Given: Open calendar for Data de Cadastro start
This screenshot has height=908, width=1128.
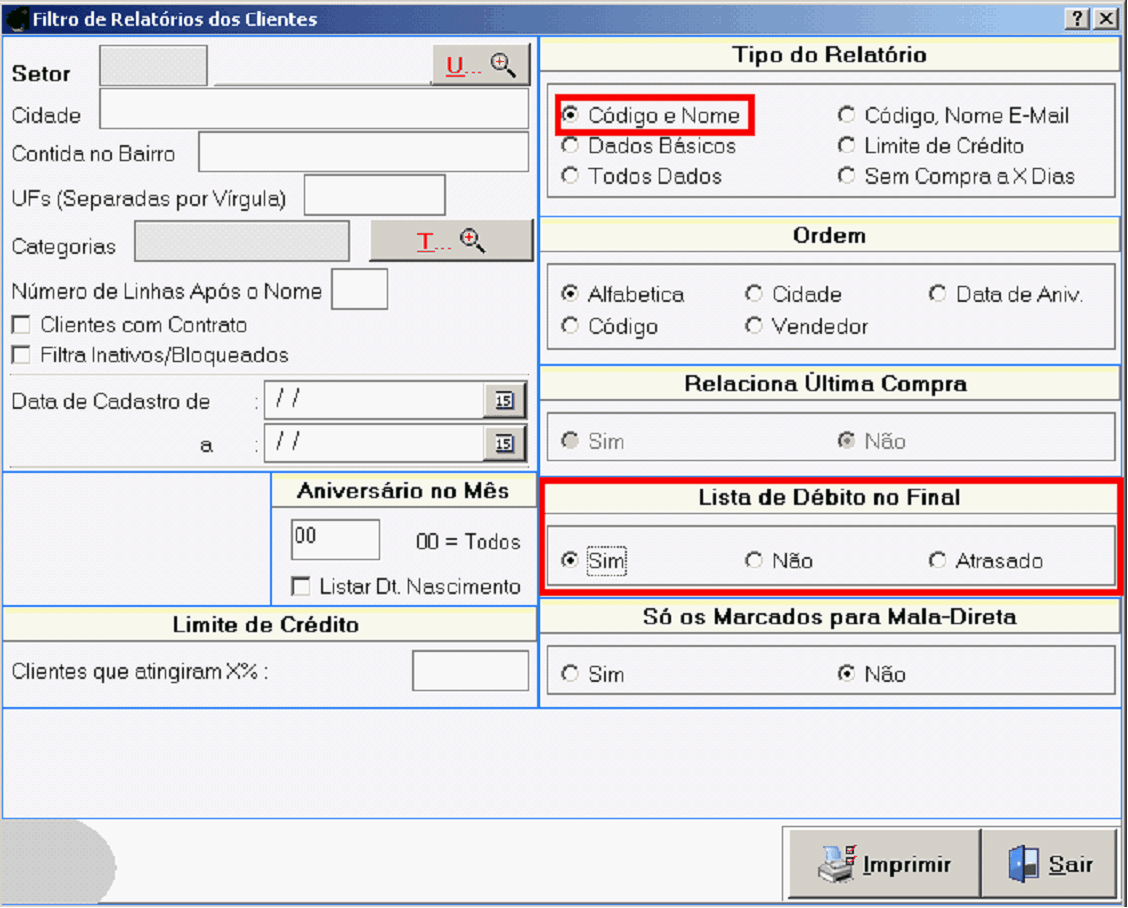Looking at the screenshot, I should pos(504,400).
